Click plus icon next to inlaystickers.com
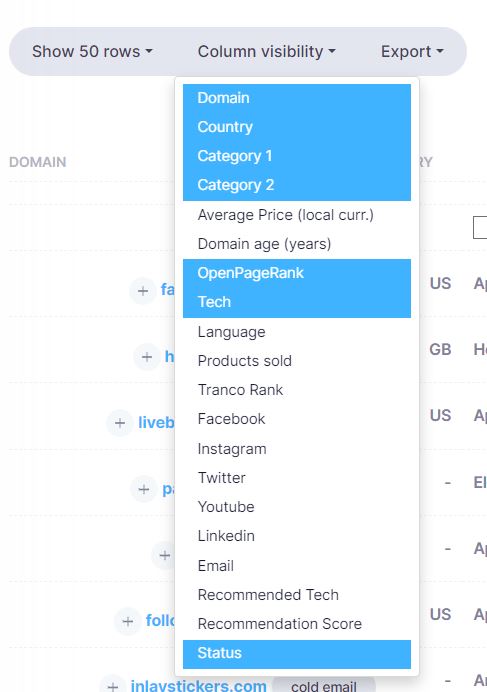 [113, 686]
